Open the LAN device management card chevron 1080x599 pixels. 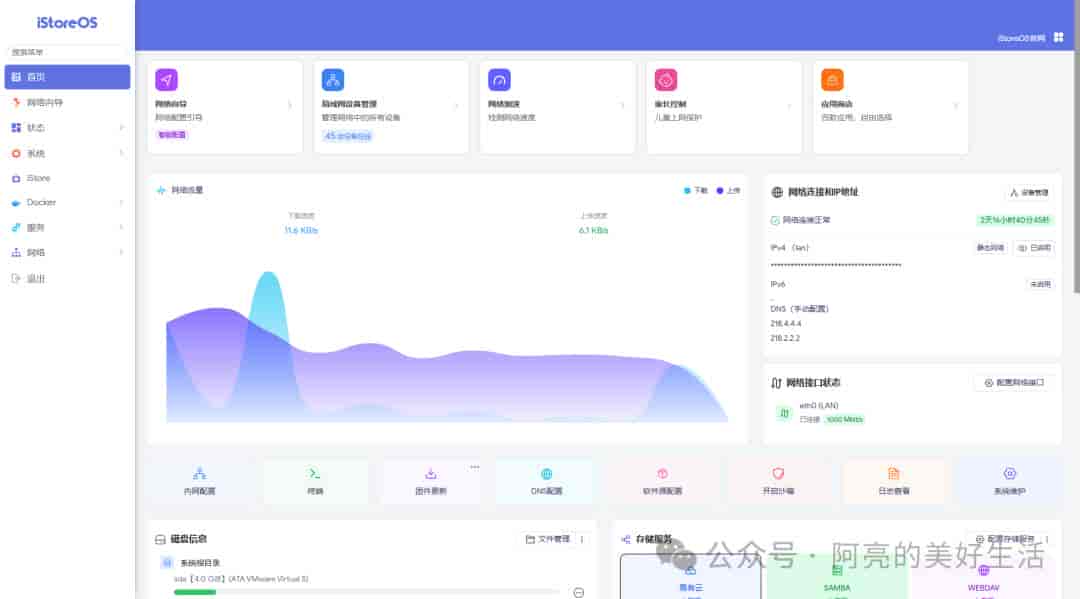[457, 105]
